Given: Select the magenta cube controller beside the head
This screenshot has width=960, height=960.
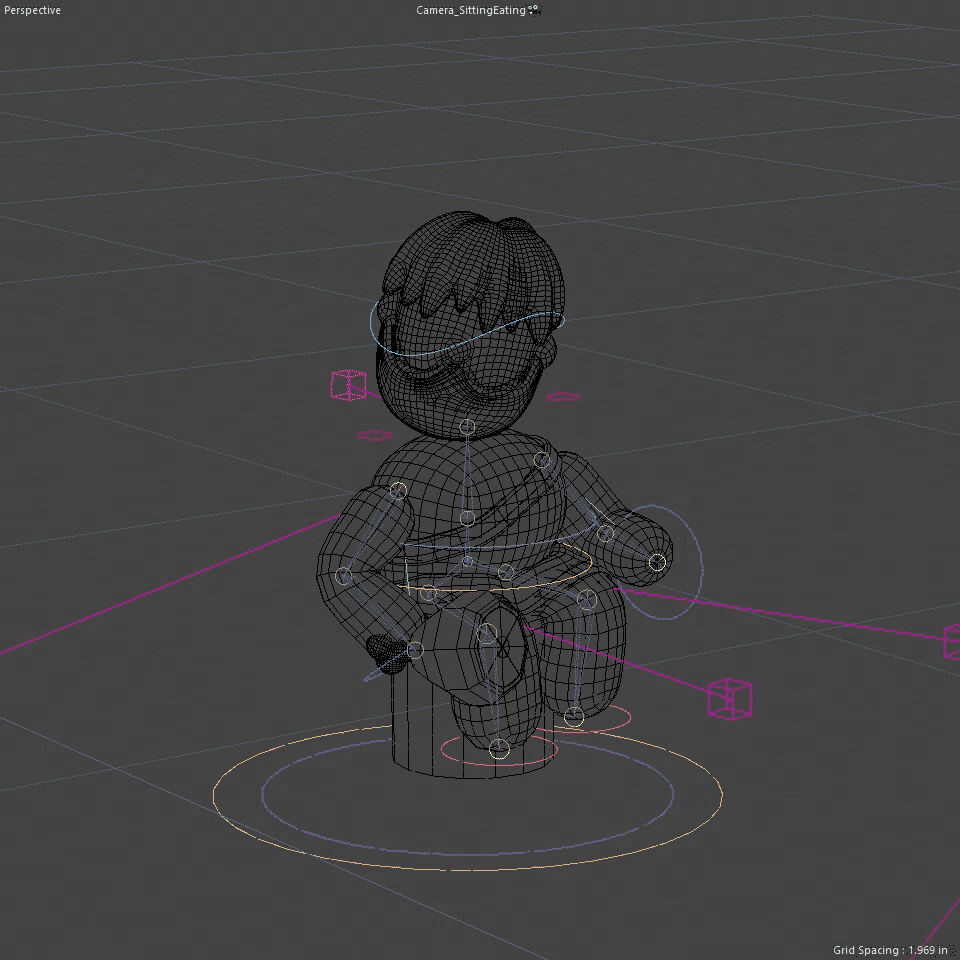Looking at the screenshot, I should point(348,385).
